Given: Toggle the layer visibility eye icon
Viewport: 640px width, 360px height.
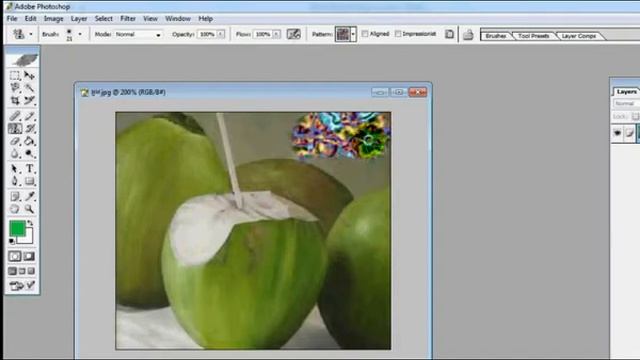Looking at the screenshot, I should tap(617, 133).
